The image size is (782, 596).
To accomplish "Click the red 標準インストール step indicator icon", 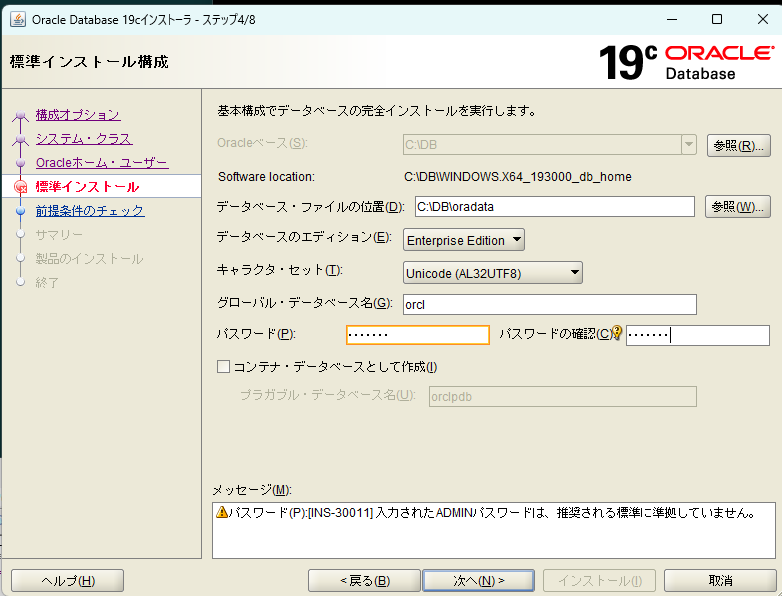I will pos(21,187).
